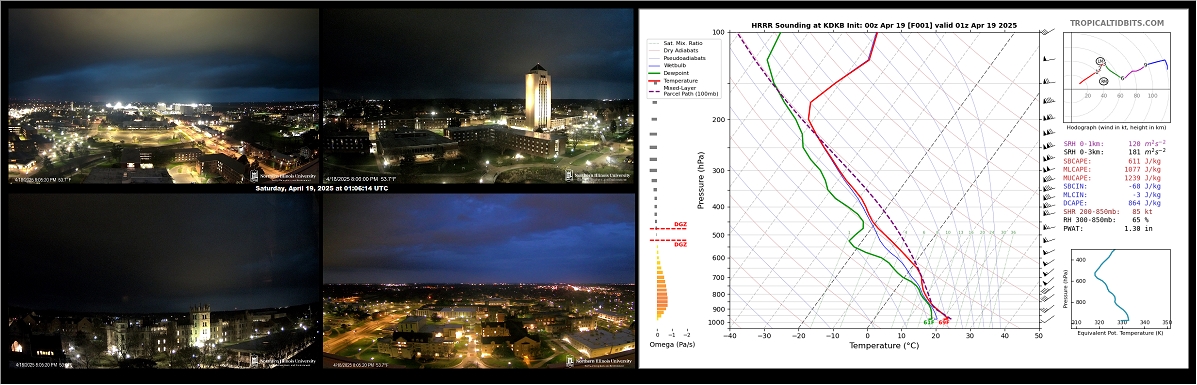Open the bottom-right city lights webcam image

point(478,281)
